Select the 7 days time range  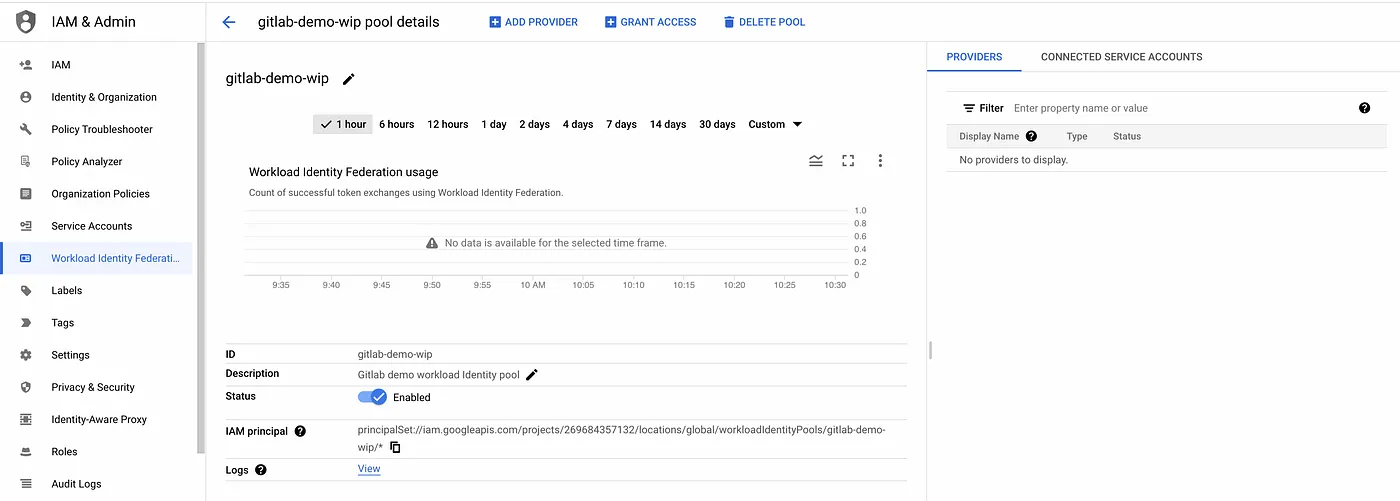(621, 124)
